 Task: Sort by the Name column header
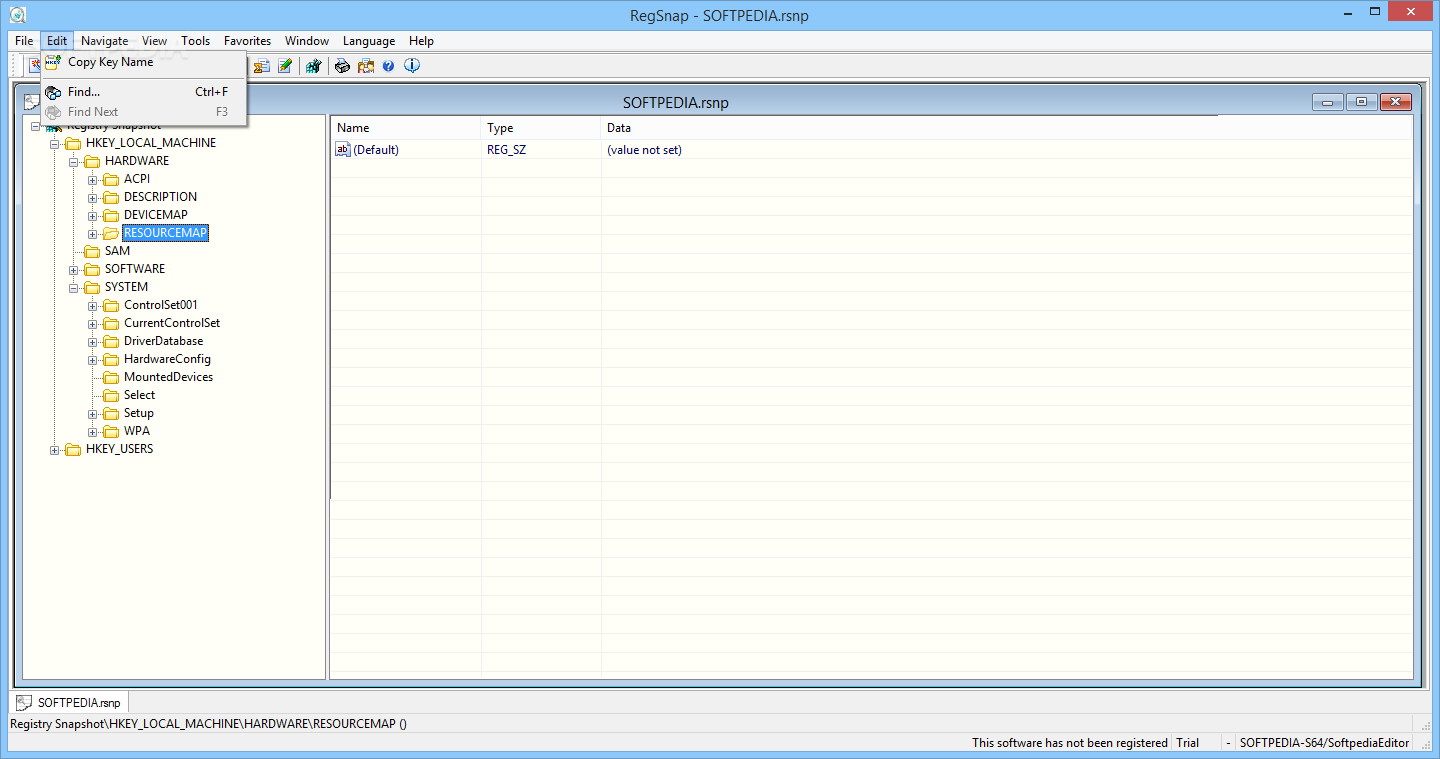click(406, 128)
